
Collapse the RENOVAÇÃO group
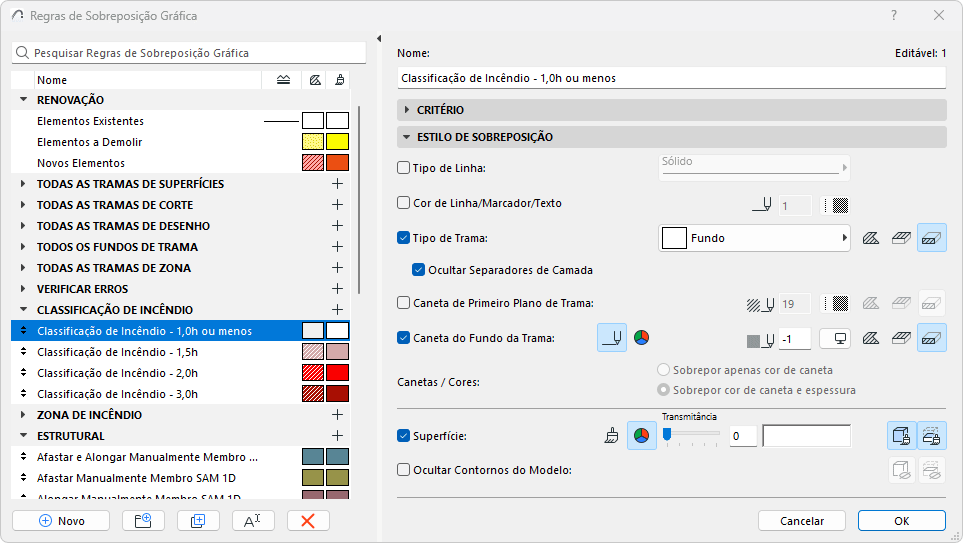[x=23, y=100]
